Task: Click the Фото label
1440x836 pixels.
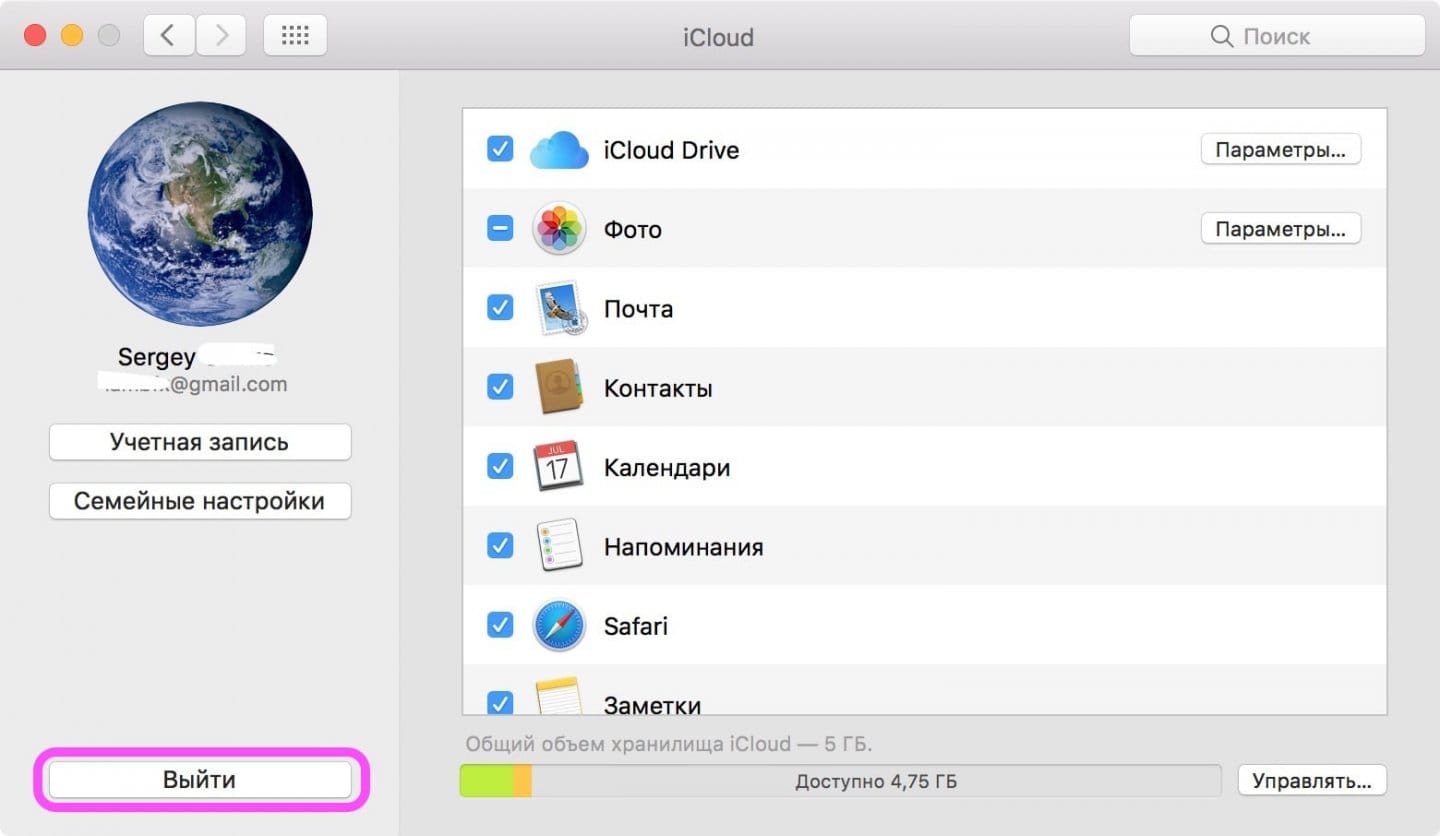Action: coord(633,229)
